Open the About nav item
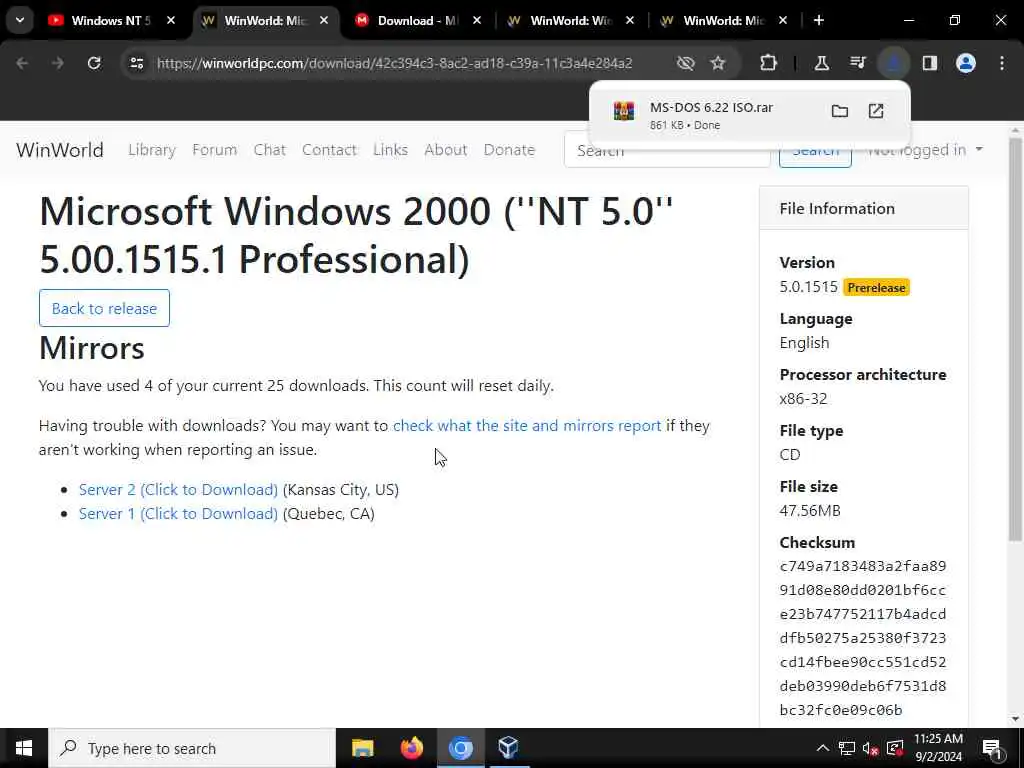The width and height of the screenshot is (1024, 768). point(445,150)
